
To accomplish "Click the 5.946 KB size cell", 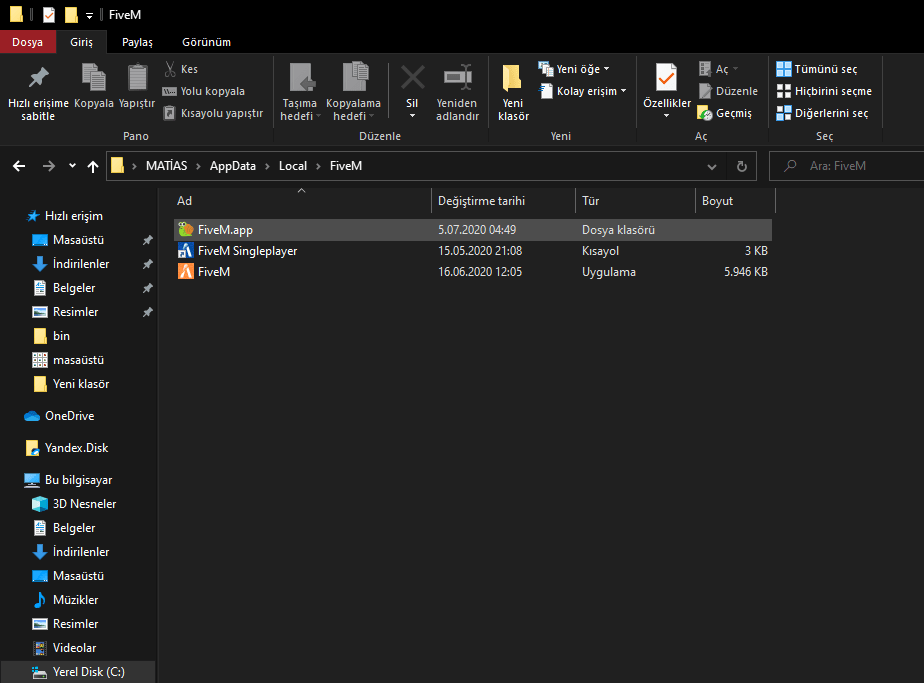I will coord(745,272).
